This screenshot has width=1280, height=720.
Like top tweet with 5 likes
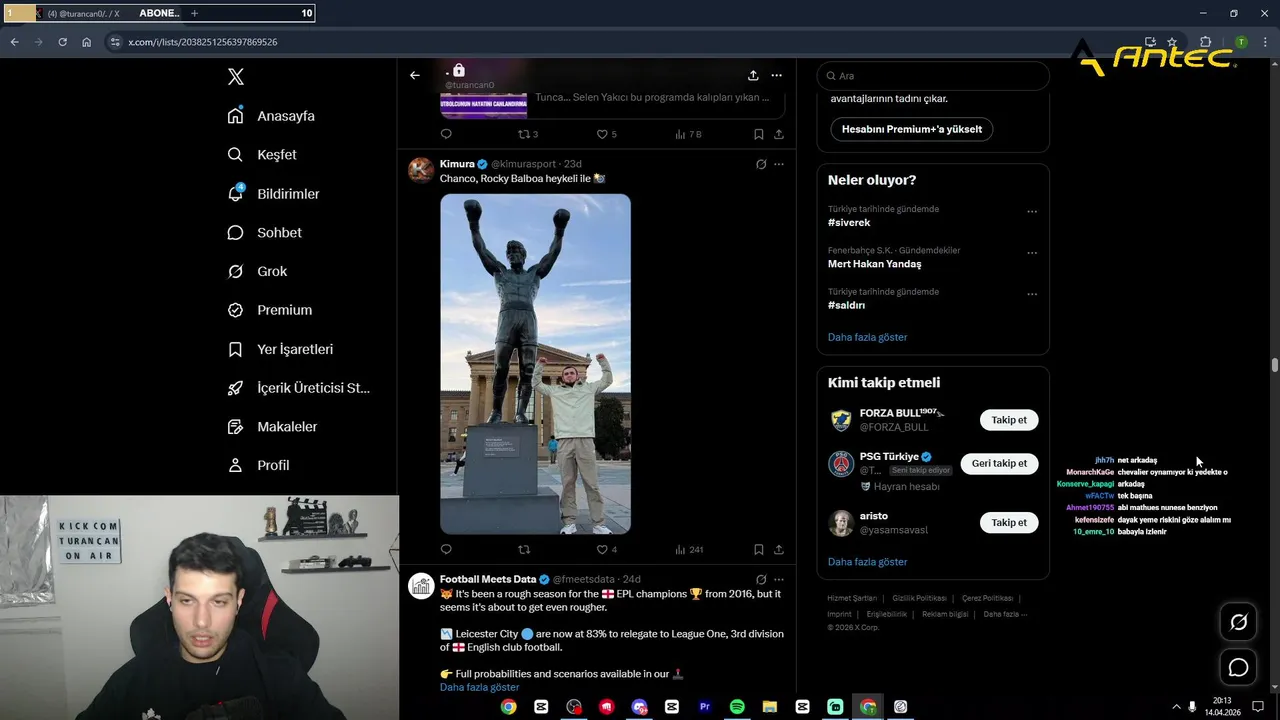pos(606,134)
